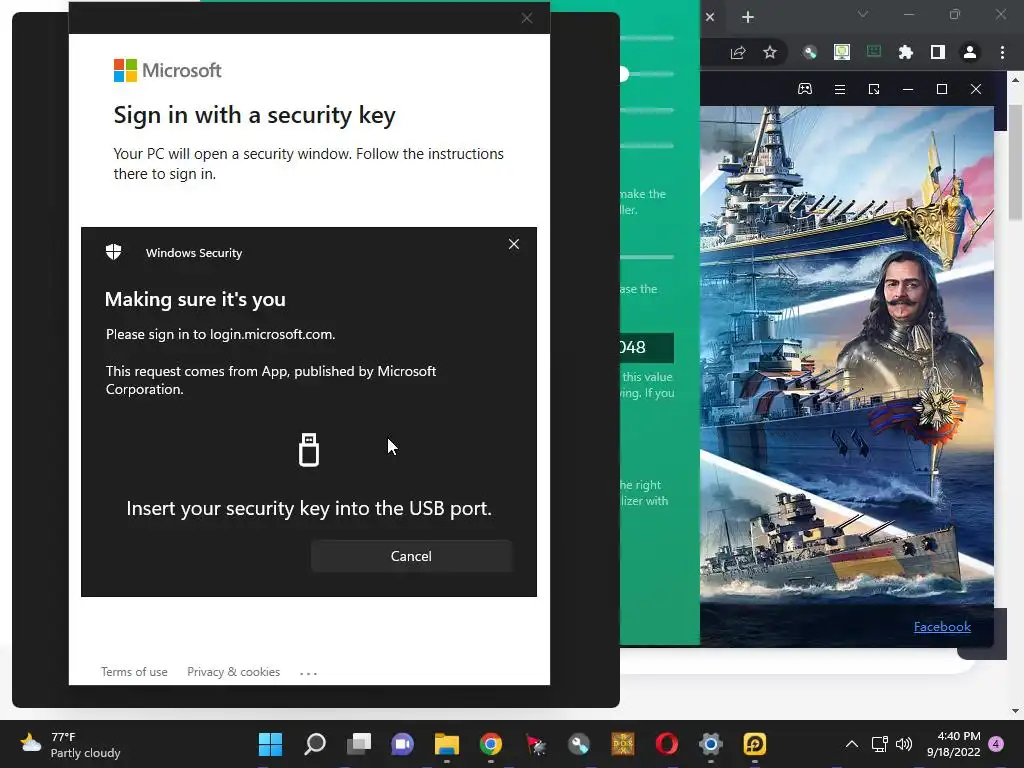Image resolution: width=1024 pixels, height=768 pixels.
Task: Click the slider handle on the green panel
Action: [623, 74]
